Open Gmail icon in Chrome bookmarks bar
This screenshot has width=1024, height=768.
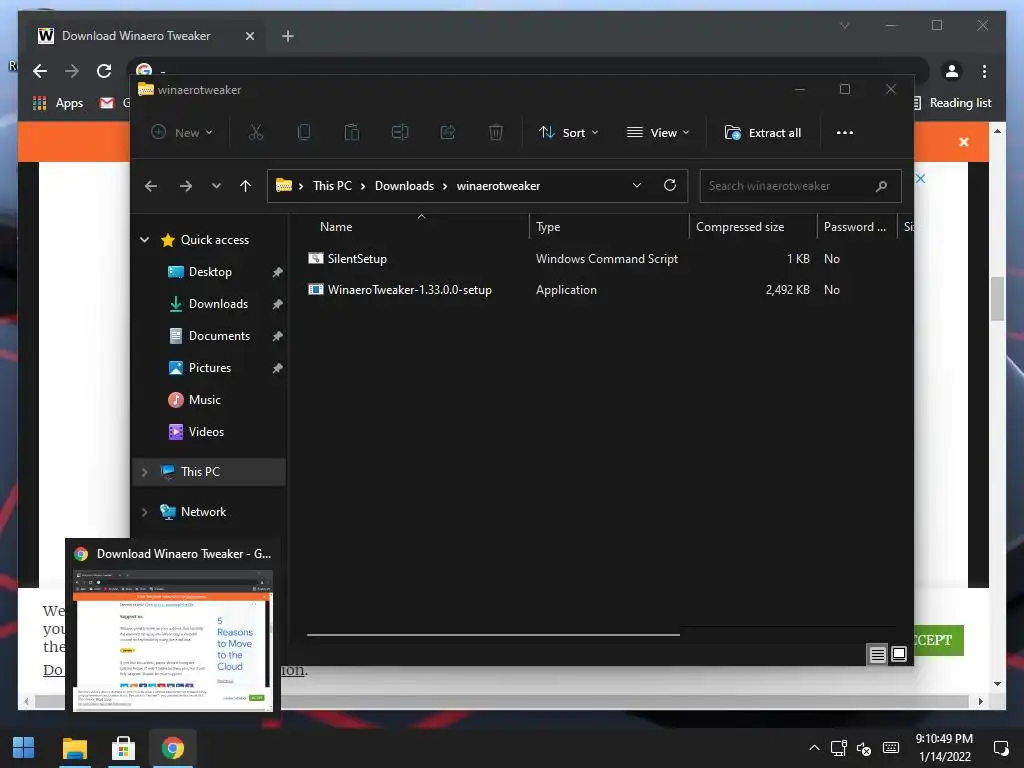[x=106, y=103]
